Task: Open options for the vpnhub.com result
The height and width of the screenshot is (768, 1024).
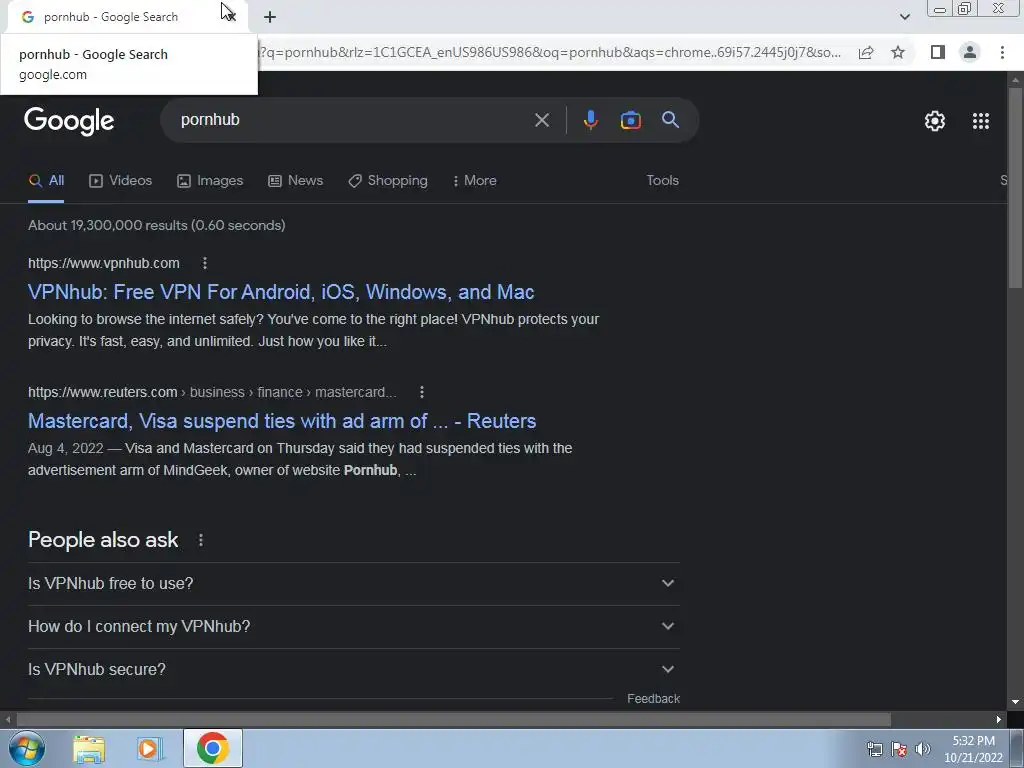Action: (x=205, y=263)
